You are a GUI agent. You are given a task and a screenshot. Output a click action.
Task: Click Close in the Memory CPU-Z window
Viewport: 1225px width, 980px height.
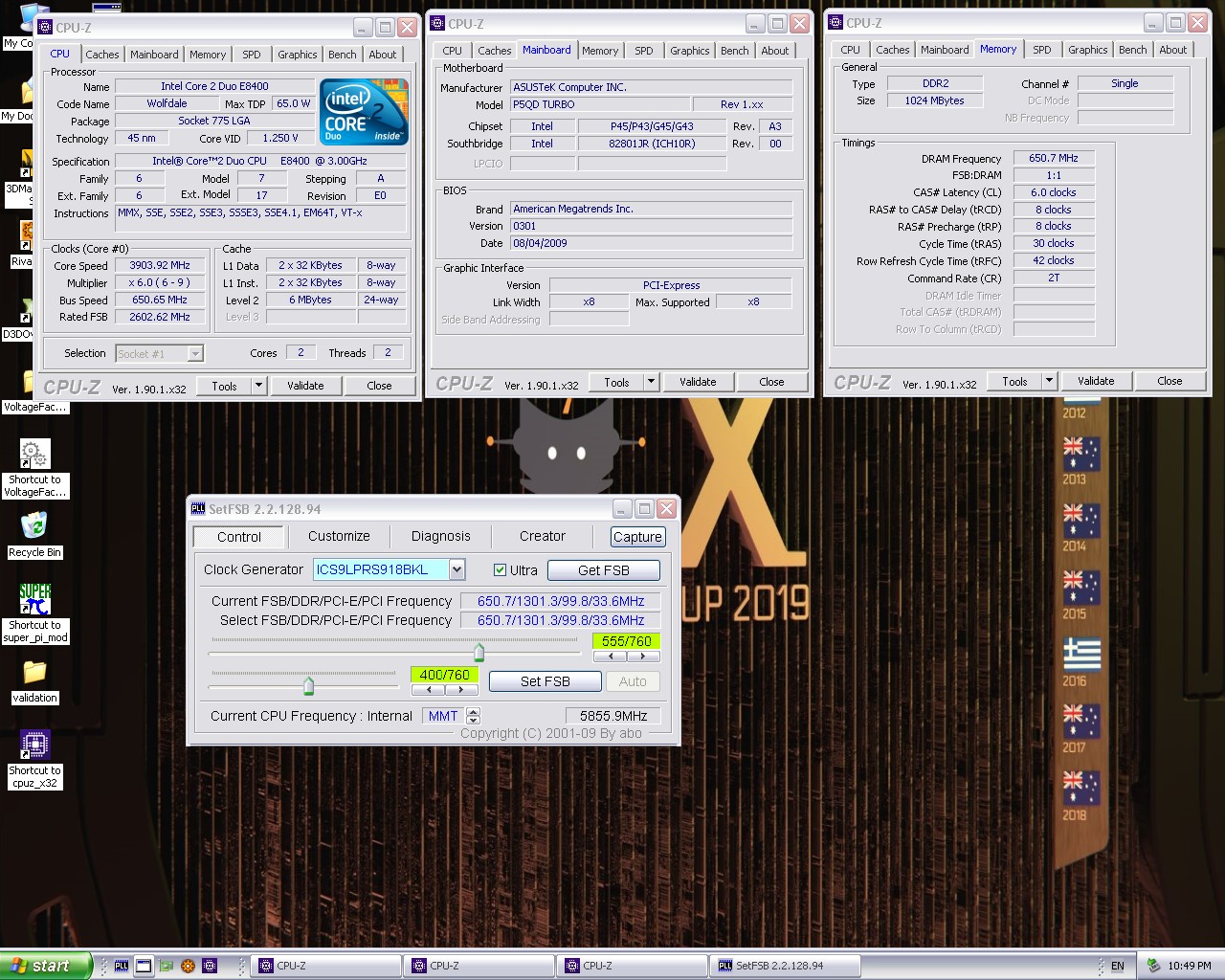[x=1169, y=381]
